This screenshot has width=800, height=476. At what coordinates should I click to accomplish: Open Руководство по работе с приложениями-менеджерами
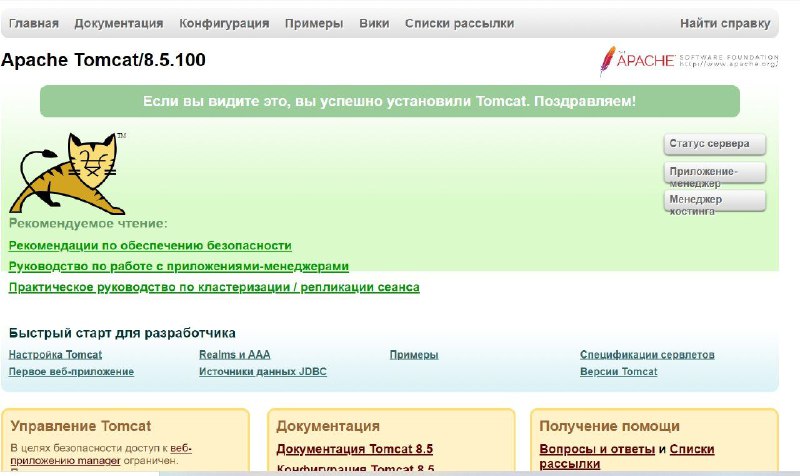point(179,266)
